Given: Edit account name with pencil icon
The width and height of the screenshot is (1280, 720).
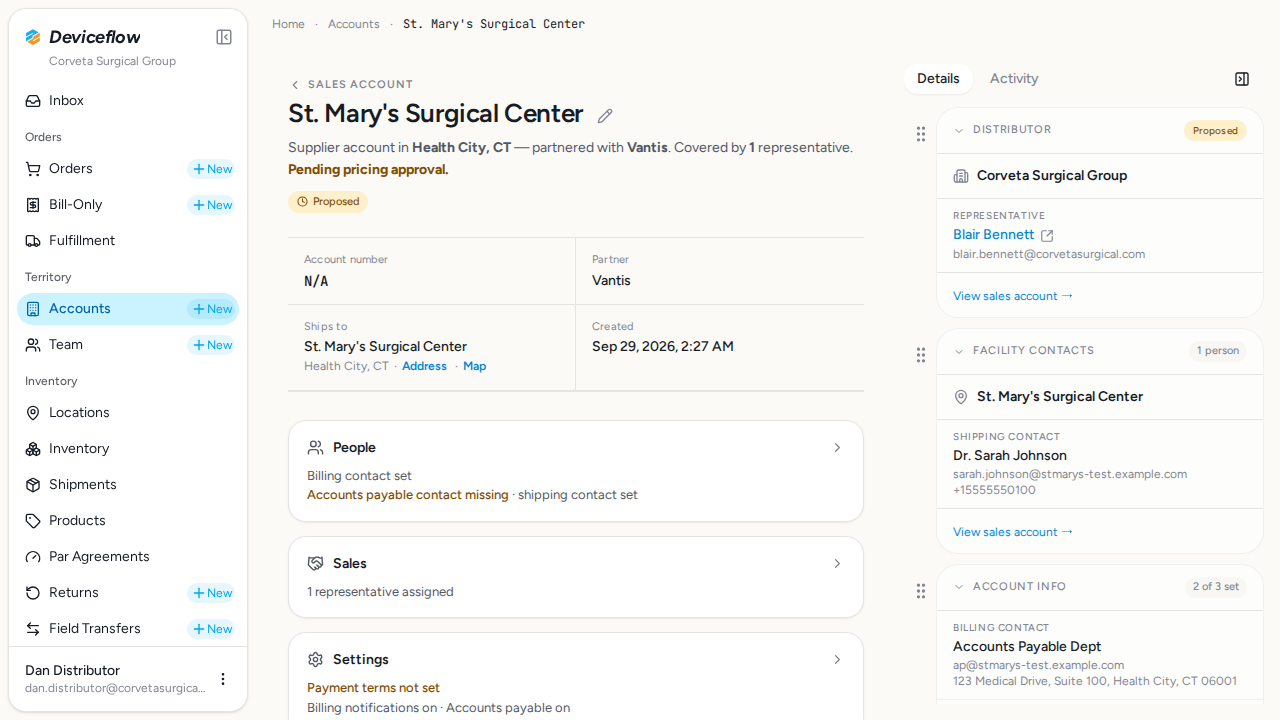Looking at the screenshot, I should coord(605,116).
